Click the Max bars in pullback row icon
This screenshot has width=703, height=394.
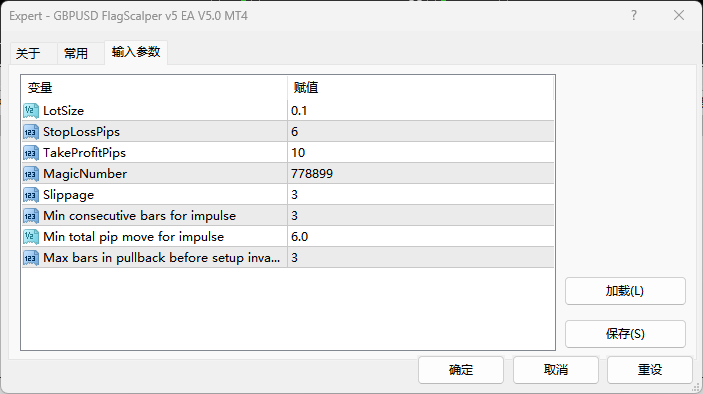30,258
